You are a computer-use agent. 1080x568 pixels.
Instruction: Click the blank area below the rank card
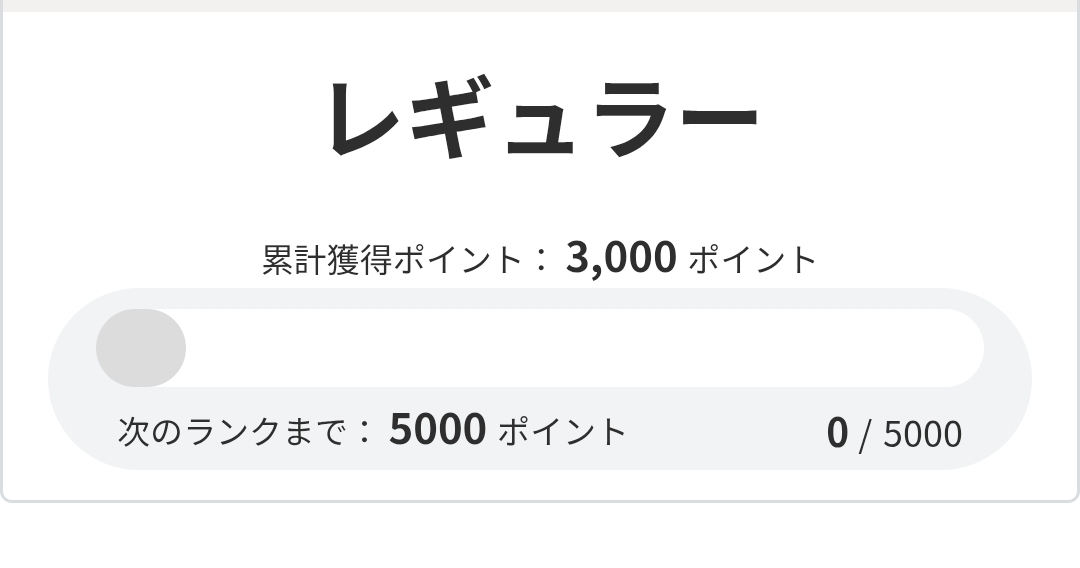[x=540, y=536]
